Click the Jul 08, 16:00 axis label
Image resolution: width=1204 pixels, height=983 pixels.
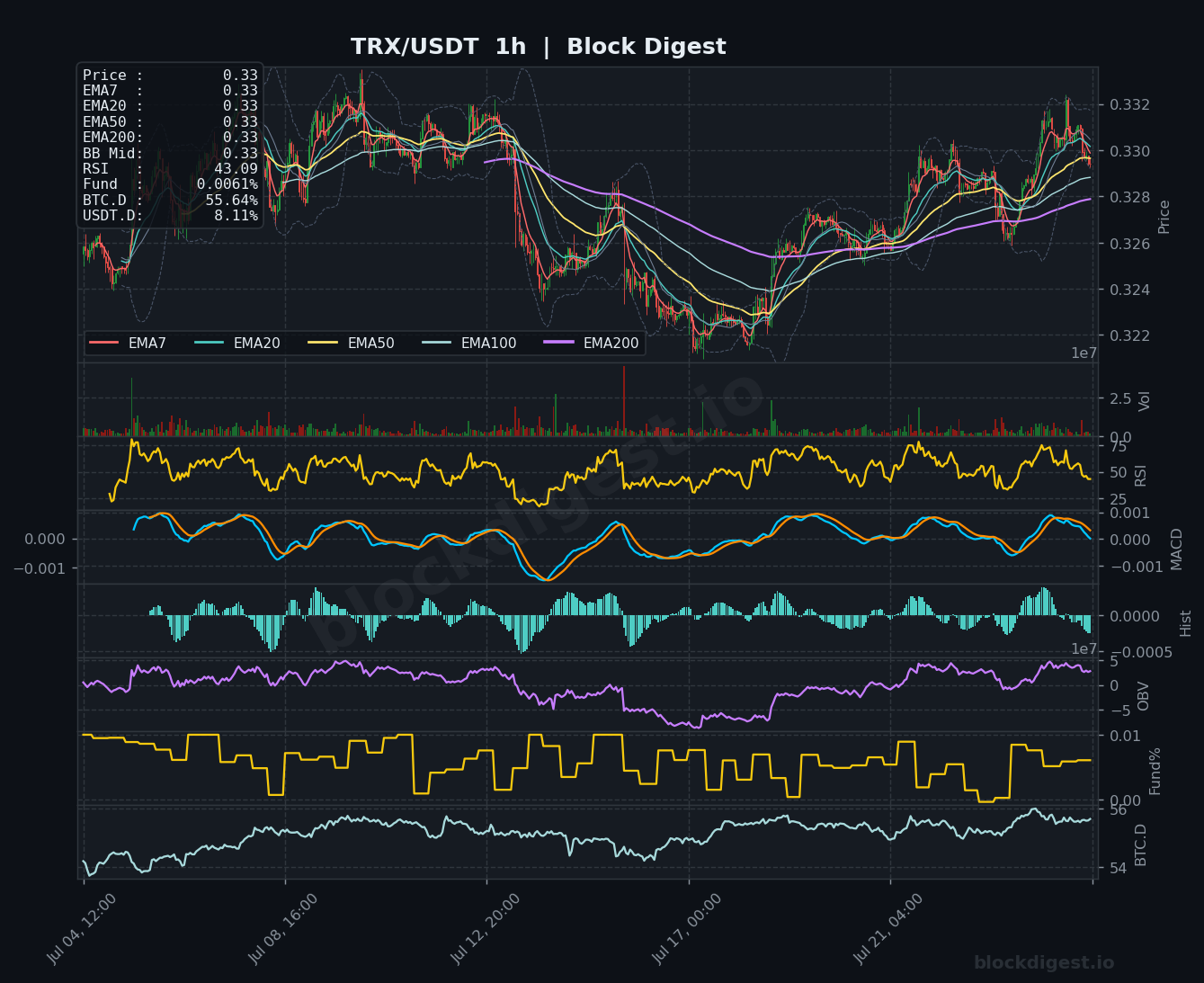click(283, 929)
